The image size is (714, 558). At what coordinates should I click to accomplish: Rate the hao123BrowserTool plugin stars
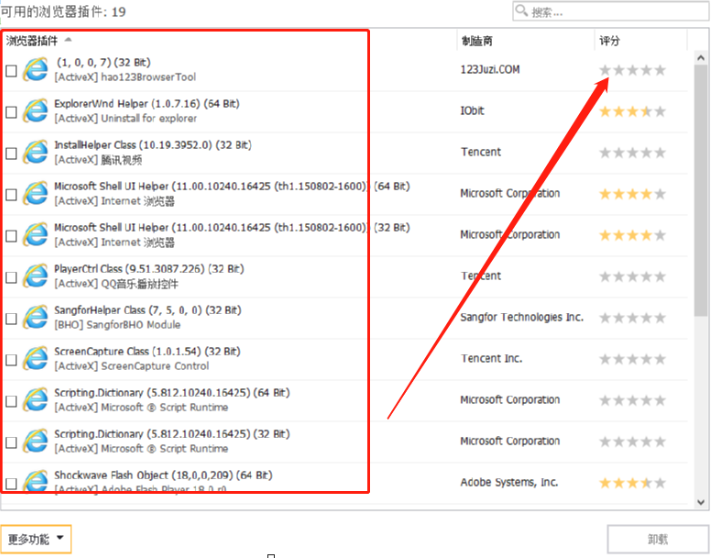[x=632, y=70]
